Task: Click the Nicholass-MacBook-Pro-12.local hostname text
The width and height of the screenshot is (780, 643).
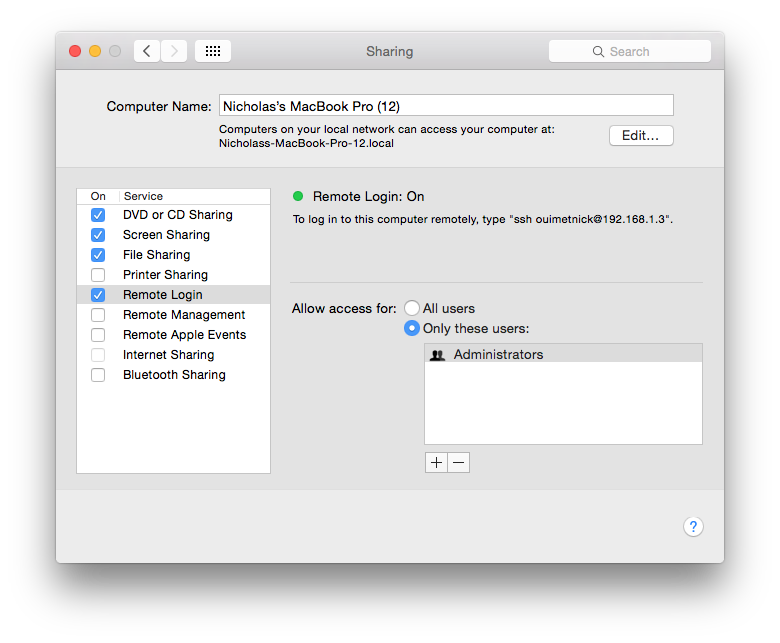Action: coord(306,143)
